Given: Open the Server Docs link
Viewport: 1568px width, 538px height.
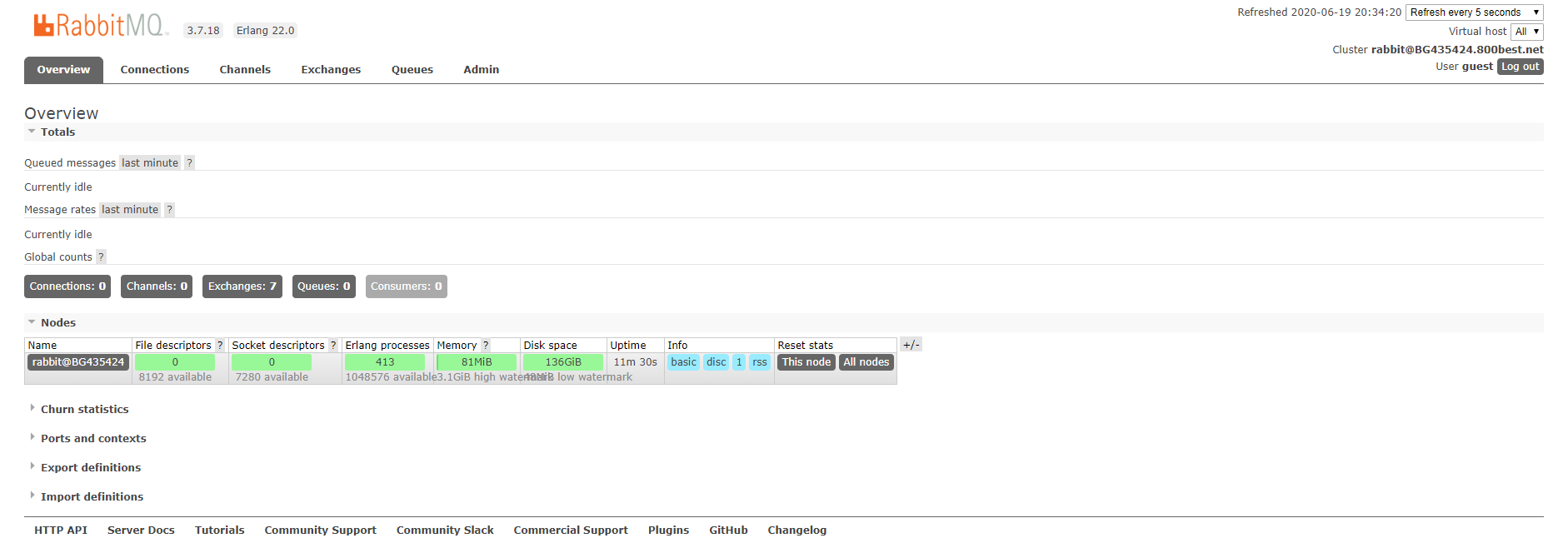Looking at the screenshot, I should click(x=141, y=530).
